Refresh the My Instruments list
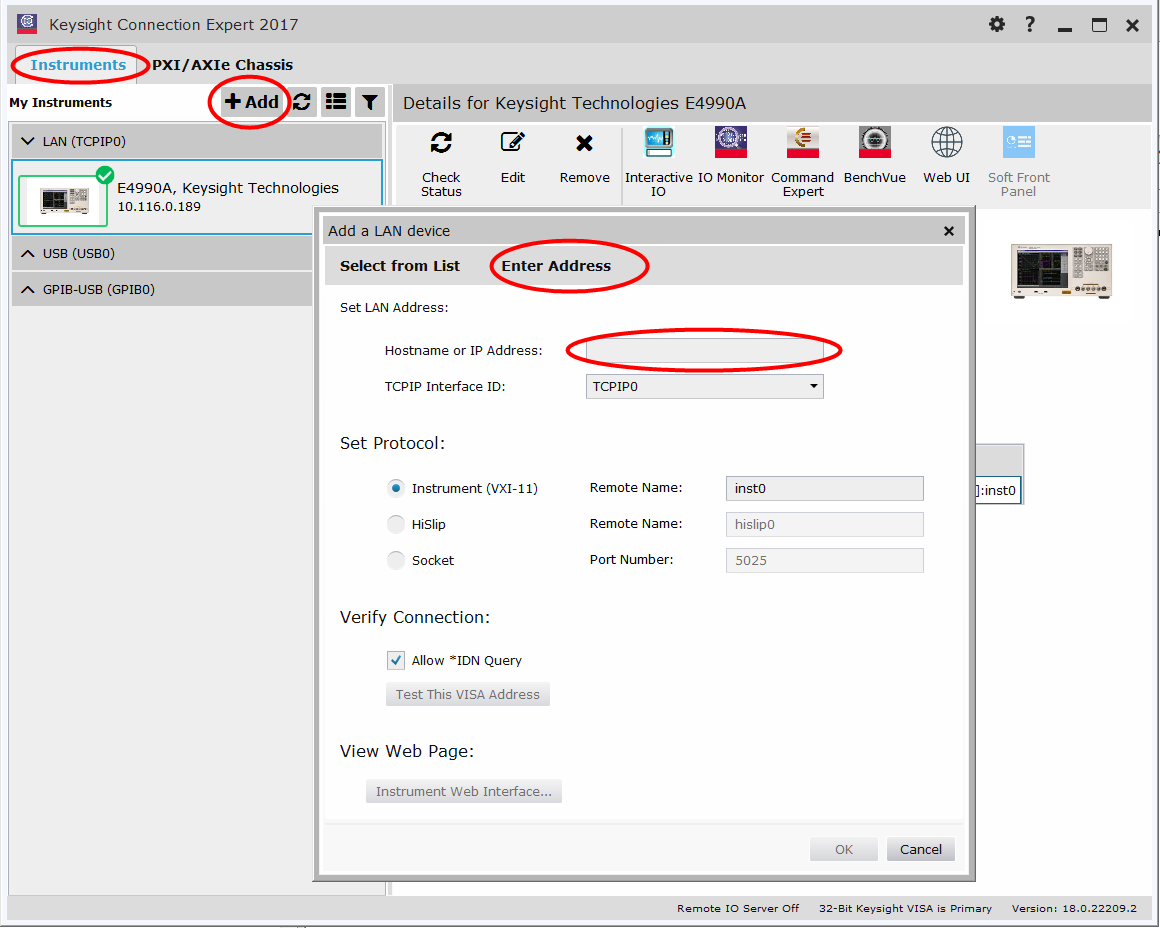This screenshot has height=928, width=1160. pyautogui.click(x=302, y=102)
